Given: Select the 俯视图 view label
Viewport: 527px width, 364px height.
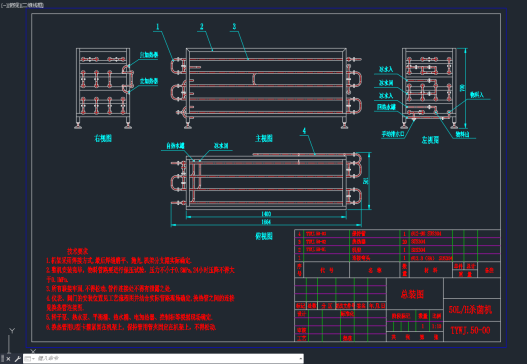Looking at the screenshot, I should click(264, 236).
